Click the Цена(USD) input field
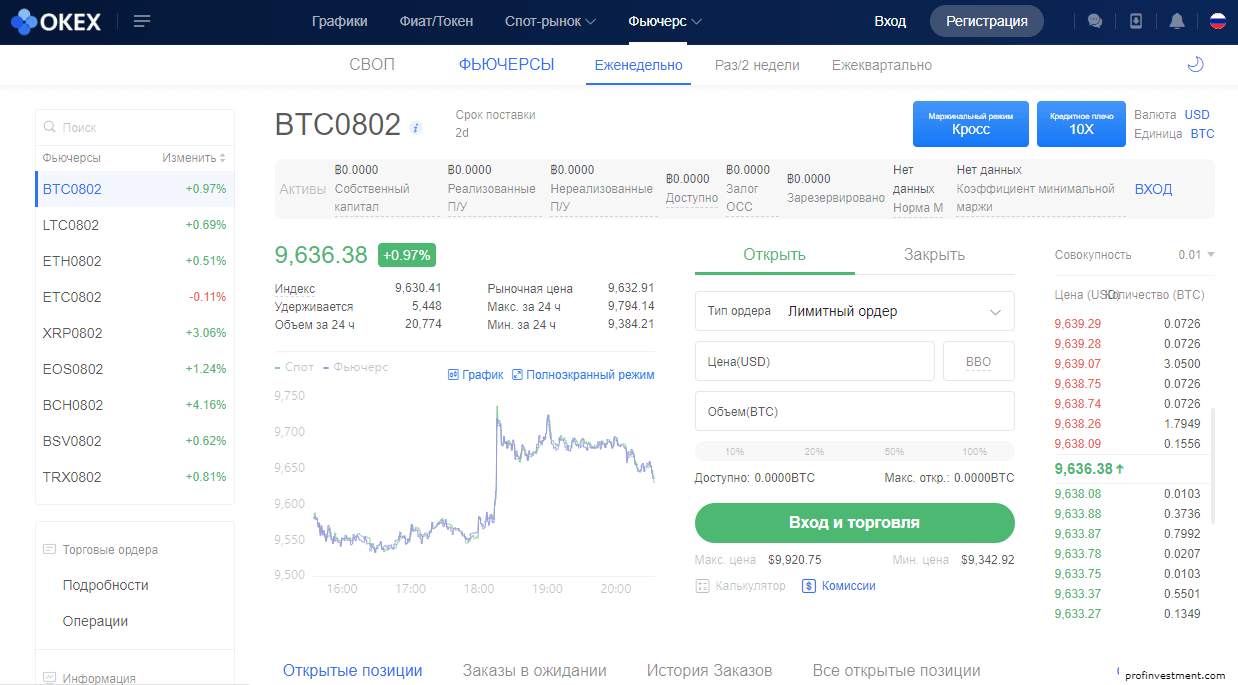The height and width of the screenshot is (685, 1238). pyautogui.click(x=815, y=361)
